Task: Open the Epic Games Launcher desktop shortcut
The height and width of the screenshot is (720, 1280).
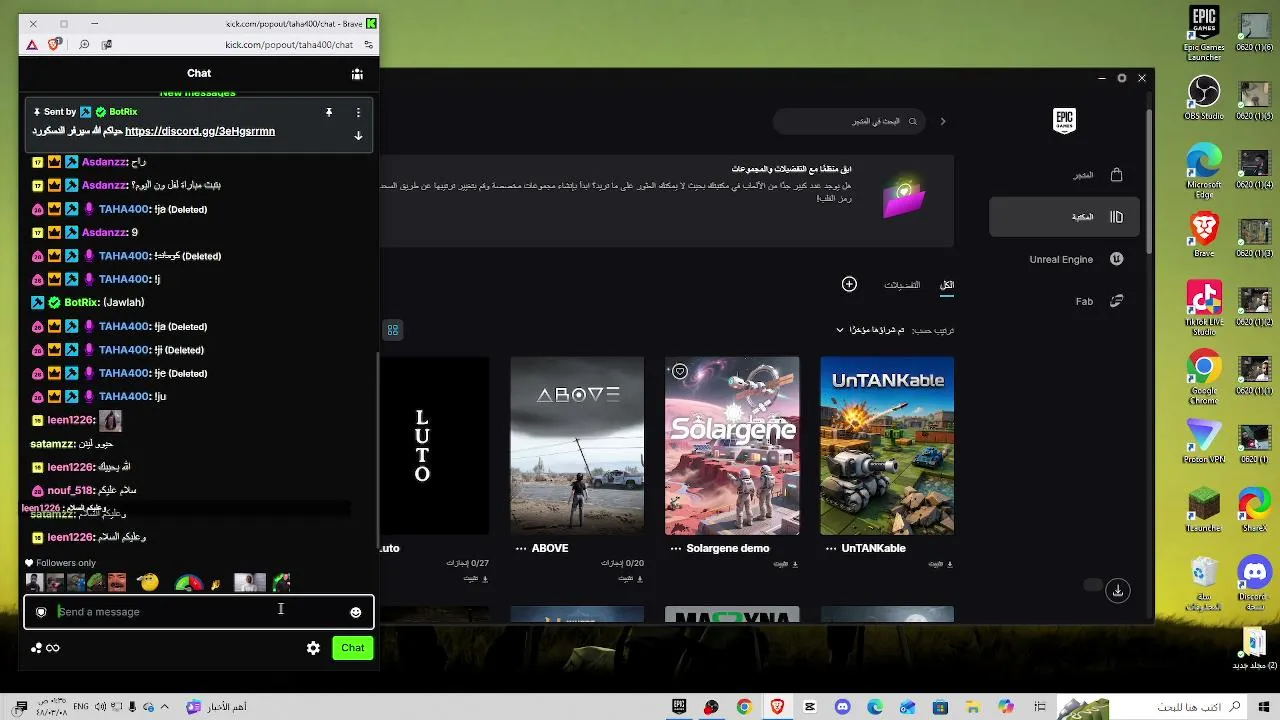Action: click(1204, 33)
